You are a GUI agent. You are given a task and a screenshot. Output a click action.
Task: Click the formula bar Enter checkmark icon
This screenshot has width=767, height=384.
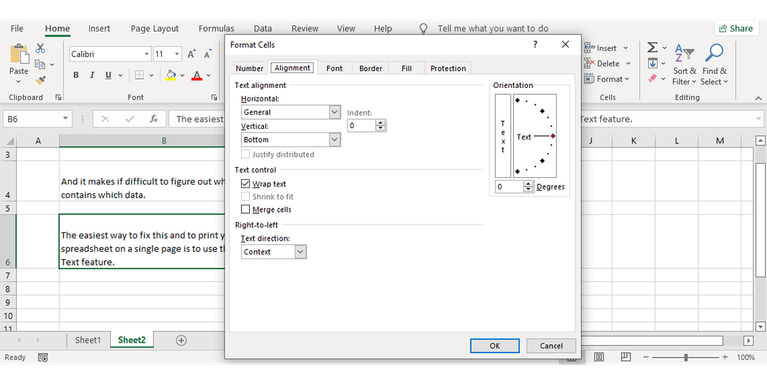(130, 119)
